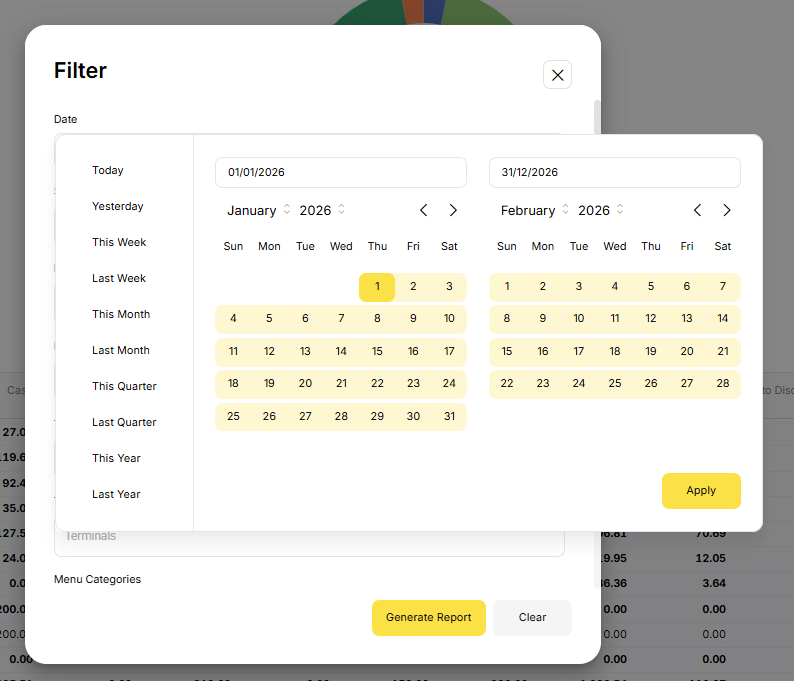Screen dimensions: 794x681
Task: Change the year beside January
Action: coord(322,210)
